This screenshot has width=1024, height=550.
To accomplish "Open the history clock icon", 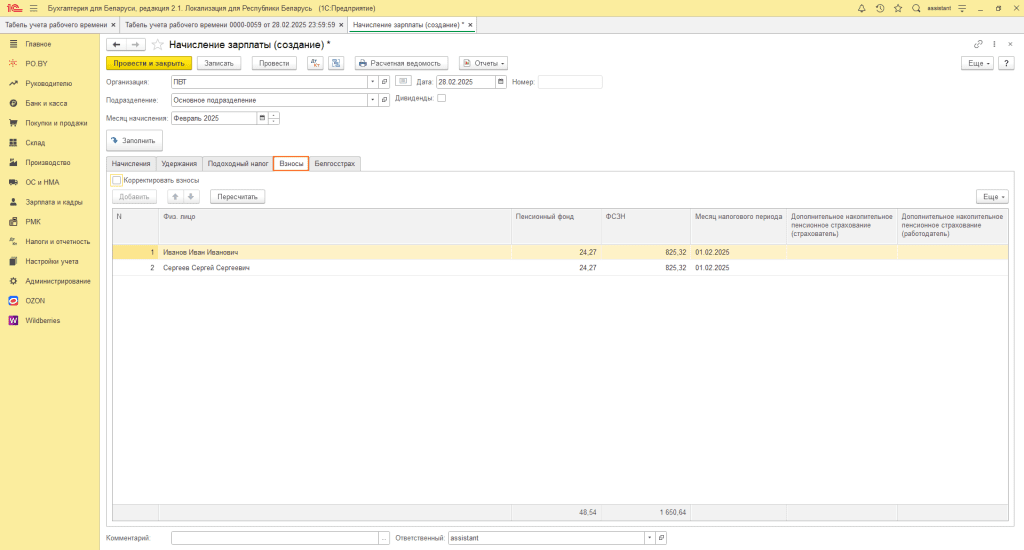I will point(880,8).
